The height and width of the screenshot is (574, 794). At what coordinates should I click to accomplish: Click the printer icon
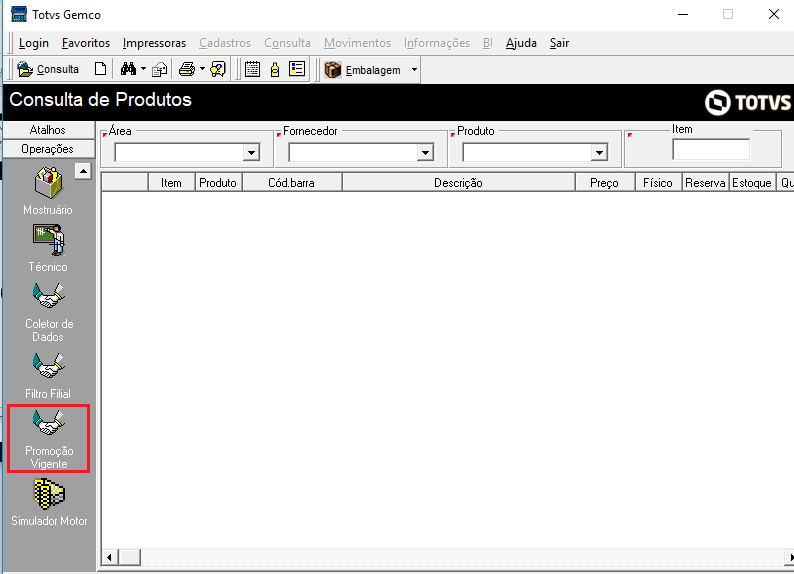click(187, 69)
